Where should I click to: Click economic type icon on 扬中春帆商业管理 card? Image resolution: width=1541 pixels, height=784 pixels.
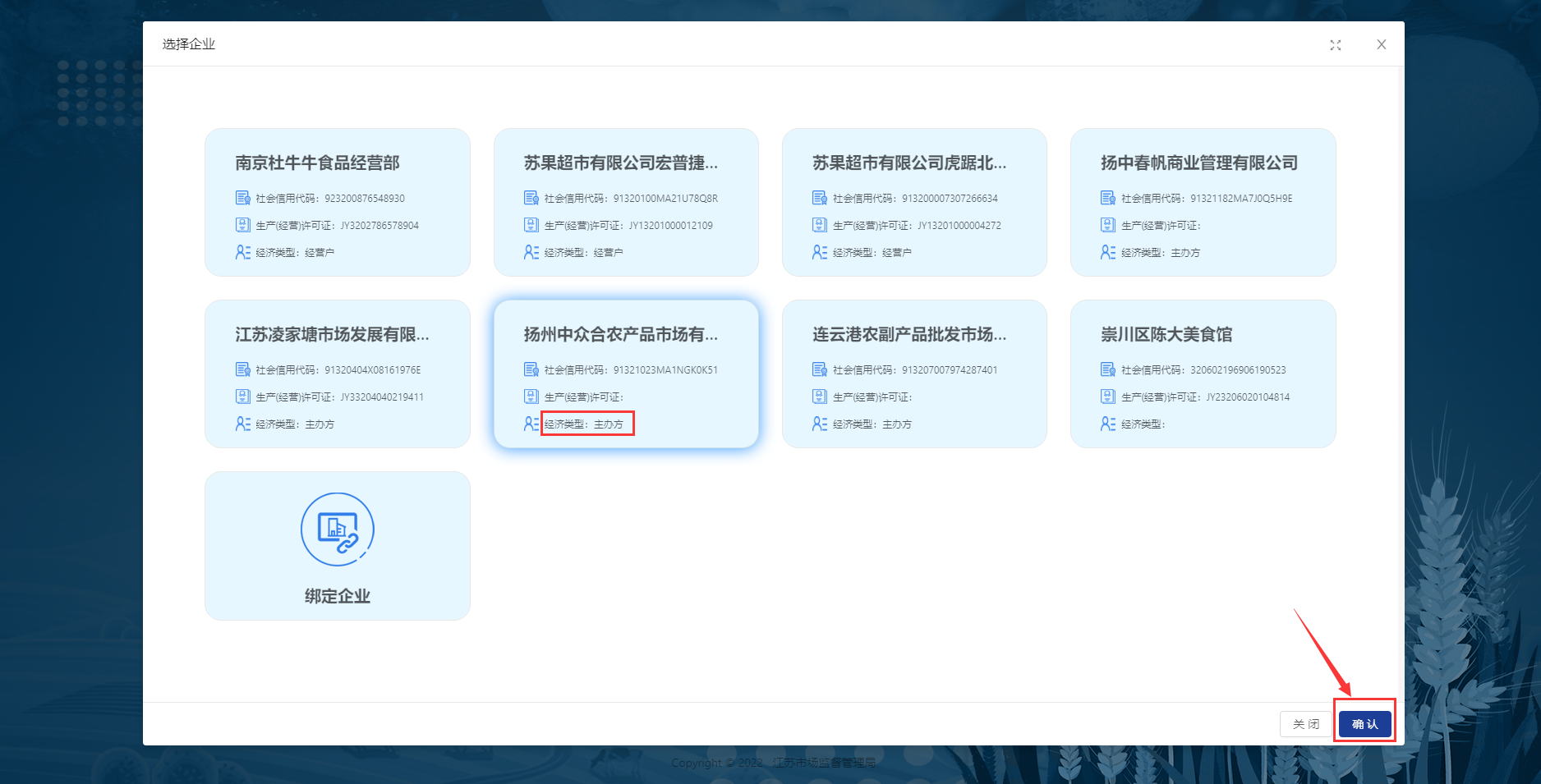pyautogui.click(x=1107, y=252)
